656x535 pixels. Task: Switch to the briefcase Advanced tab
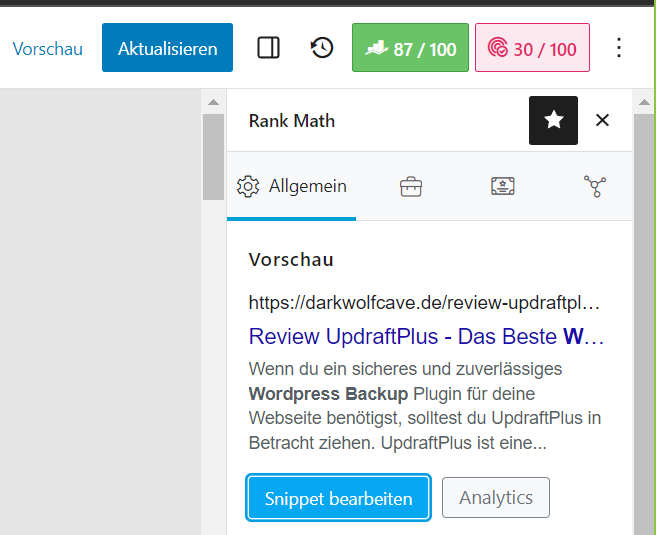(411, 186)
